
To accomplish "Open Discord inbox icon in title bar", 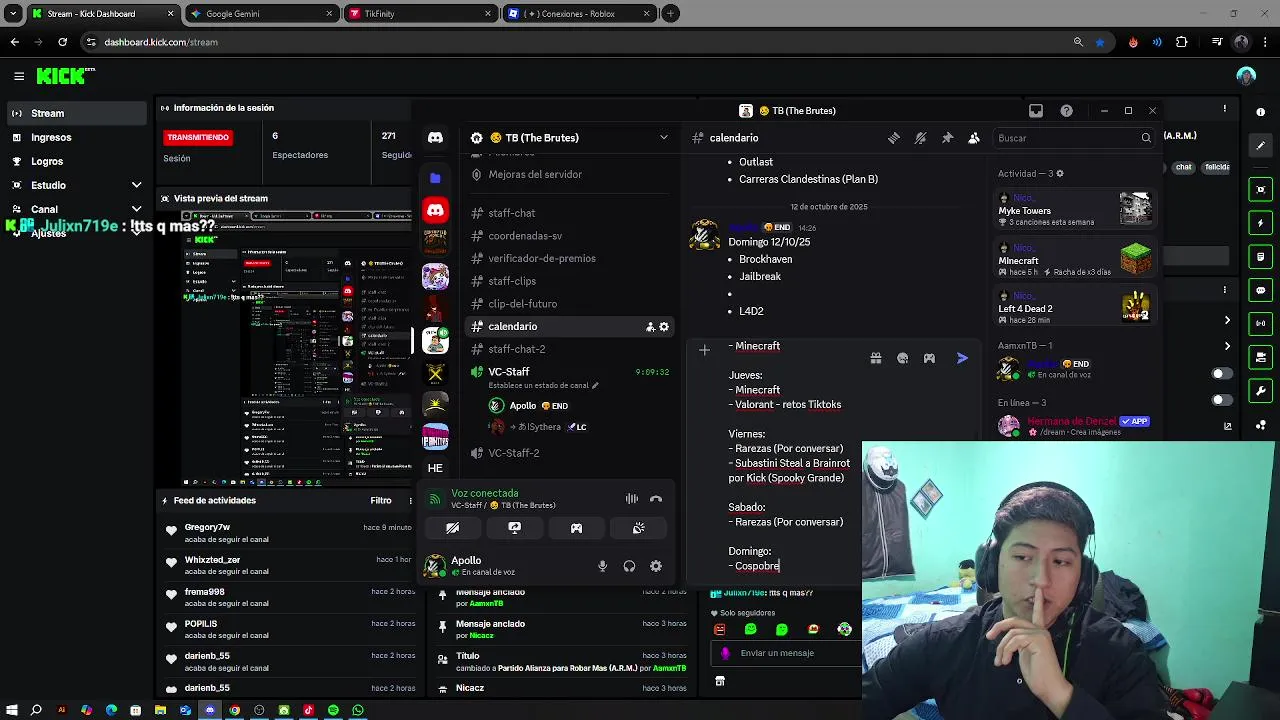I will point(1036,111).
